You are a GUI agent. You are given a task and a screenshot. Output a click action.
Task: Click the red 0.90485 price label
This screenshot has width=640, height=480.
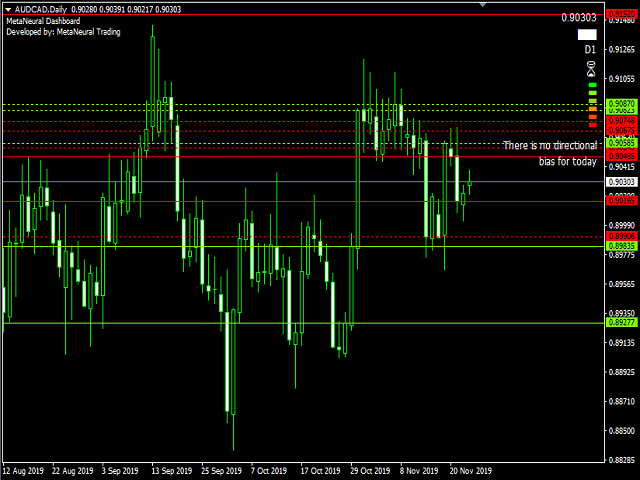622,156
